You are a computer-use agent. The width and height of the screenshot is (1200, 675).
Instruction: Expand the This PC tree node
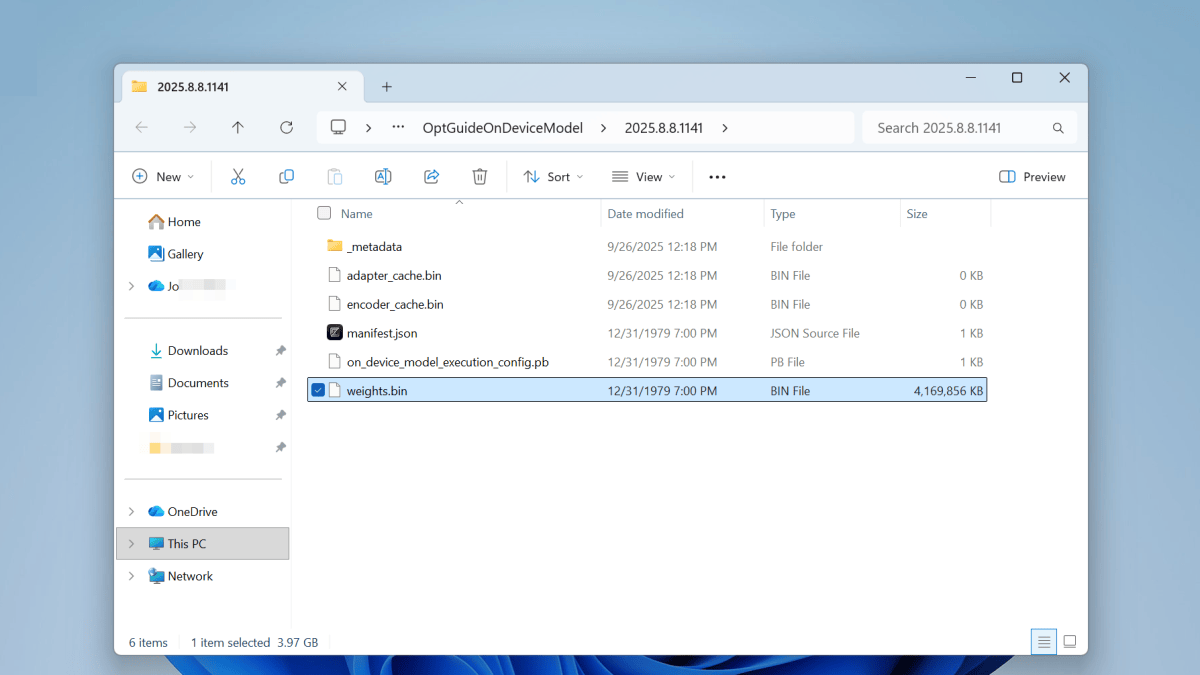(x=131, y=544)
